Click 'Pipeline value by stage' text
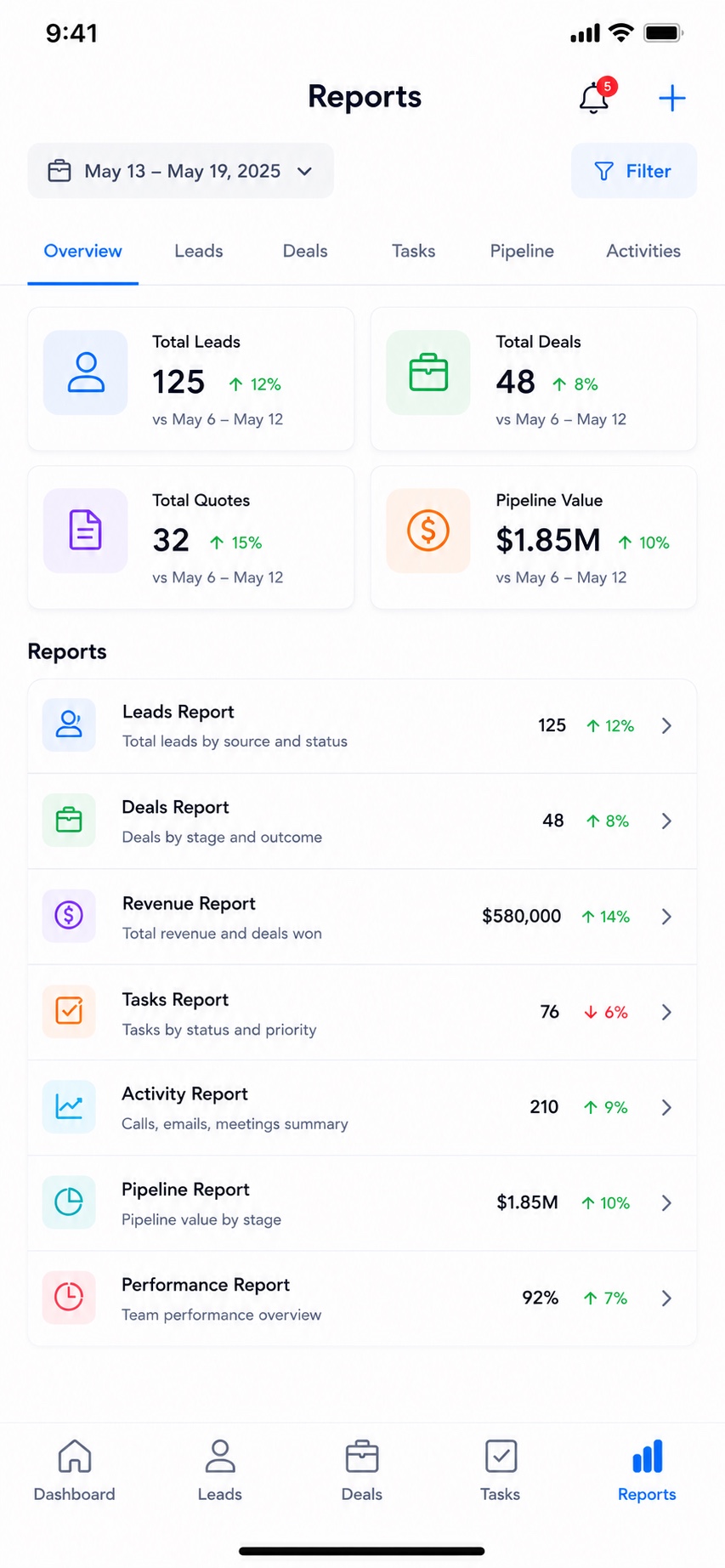The height and width of the screenshot is (1568, 725). coord(201,1219)
